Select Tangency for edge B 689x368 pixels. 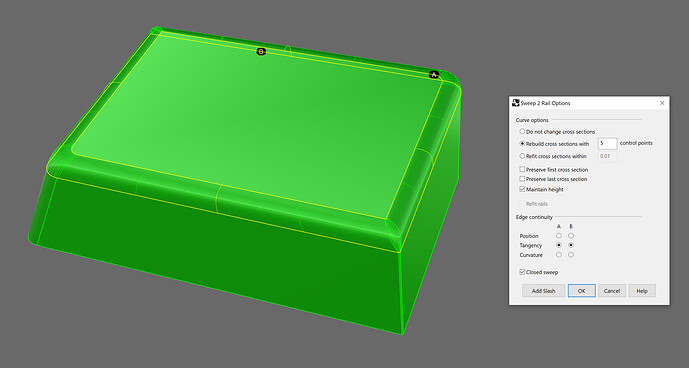(x=571, y=245)
